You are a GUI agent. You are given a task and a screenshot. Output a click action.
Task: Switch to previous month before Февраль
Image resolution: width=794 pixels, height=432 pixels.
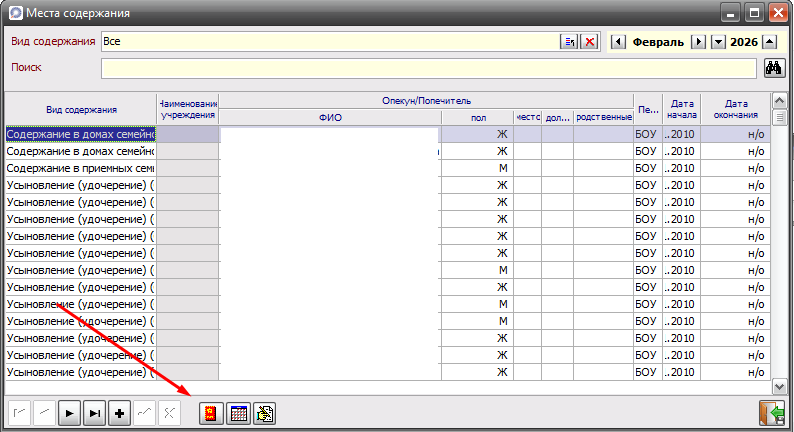click(617, 42)
